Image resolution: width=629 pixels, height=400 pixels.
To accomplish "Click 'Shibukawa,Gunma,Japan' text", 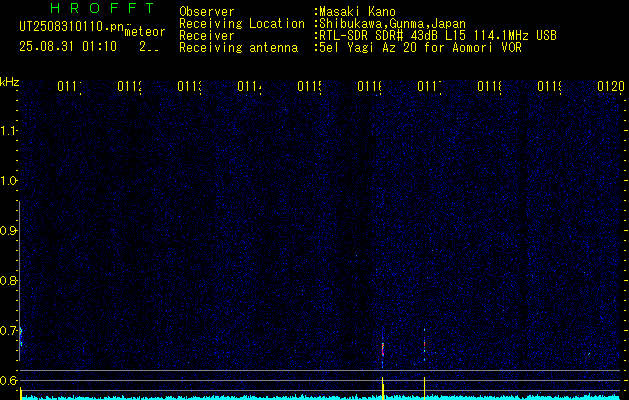I will pyautogui.click(x=392, y=24).
